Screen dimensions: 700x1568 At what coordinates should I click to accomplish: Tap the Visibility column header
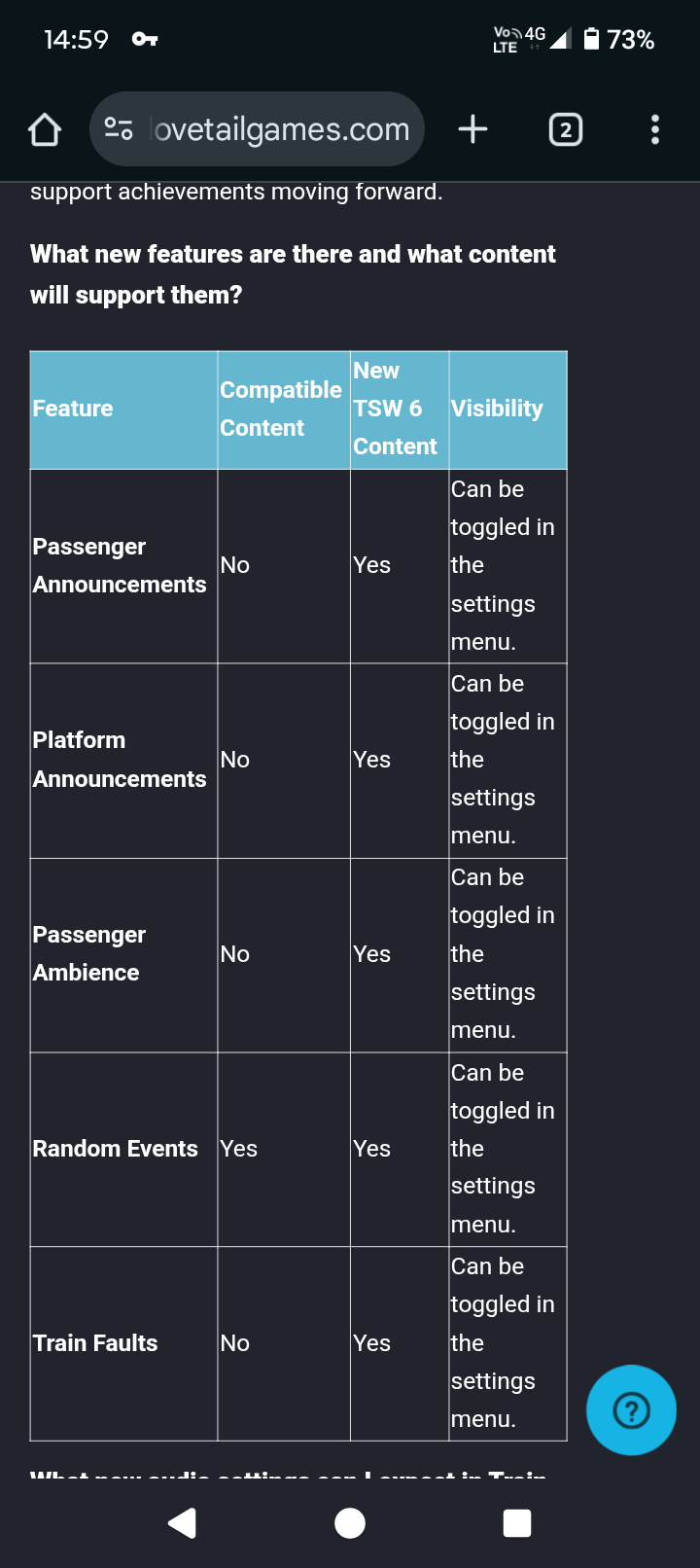[497, 409]
